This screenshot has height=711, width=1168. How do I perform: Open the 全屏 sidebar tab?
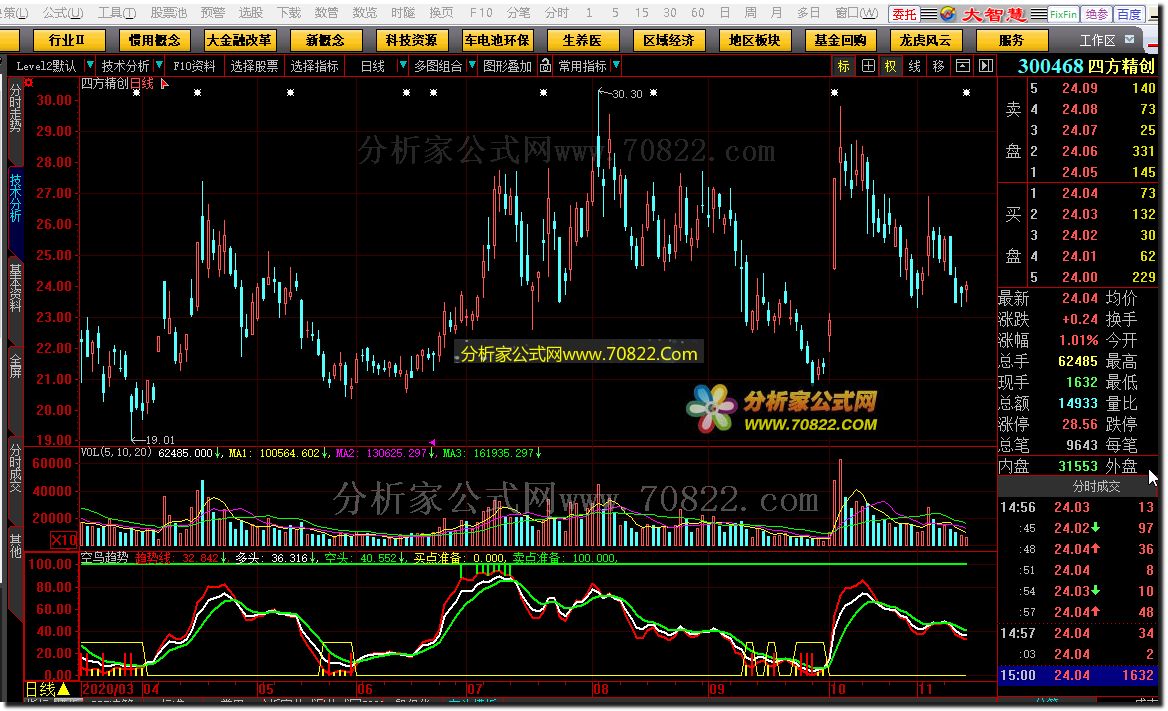15,366
